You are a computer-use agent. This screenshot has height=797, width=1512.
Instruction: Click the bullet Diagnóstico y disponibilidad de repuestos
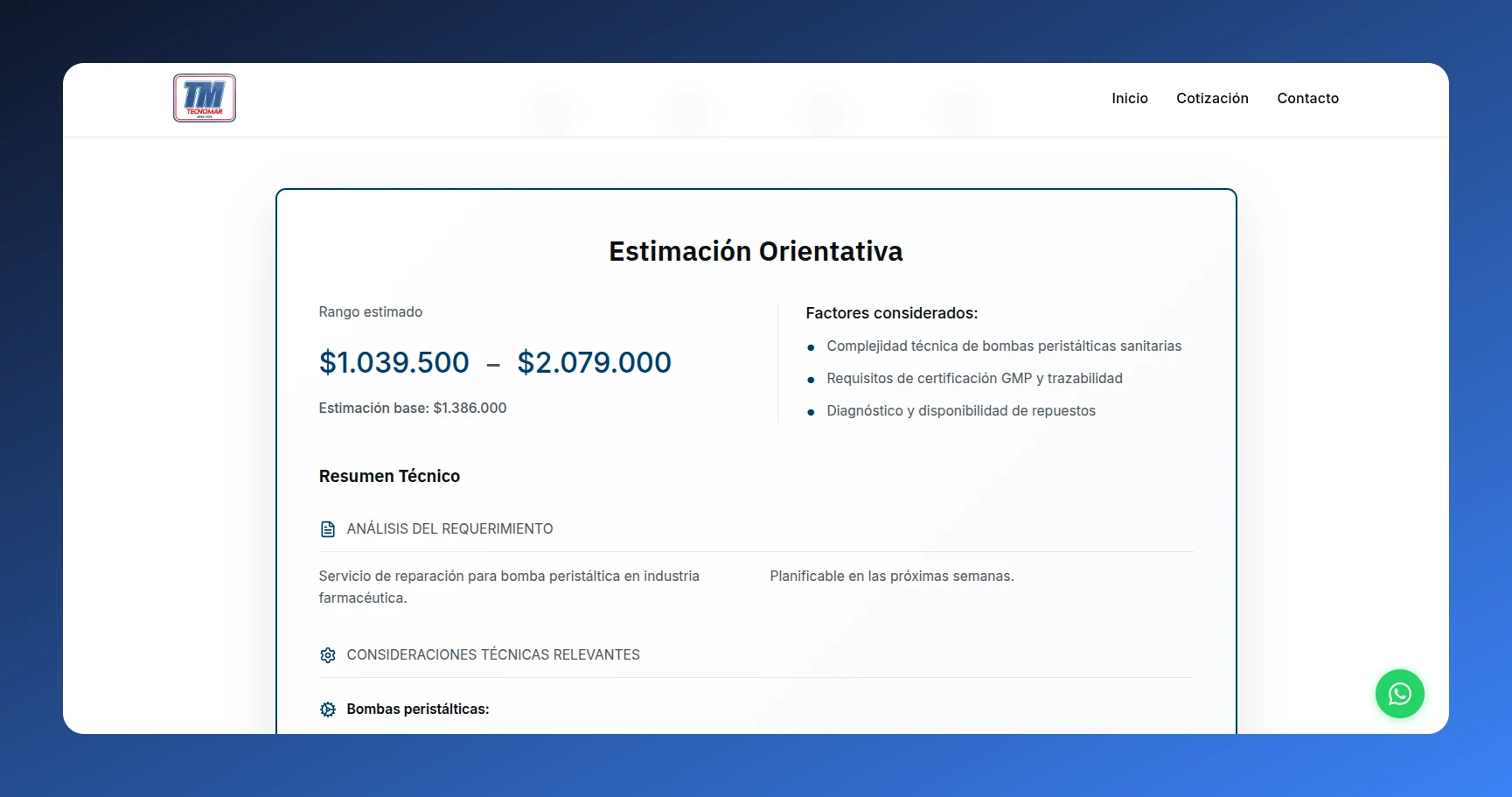click(961, 411)
